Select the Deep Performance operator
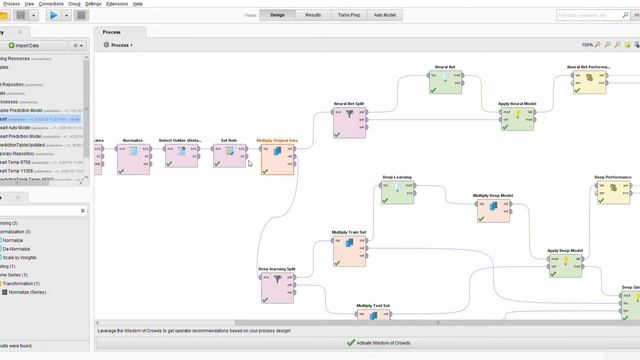This screenshot has height=360, width=640. pyautogui.click(x=613, y=193)
